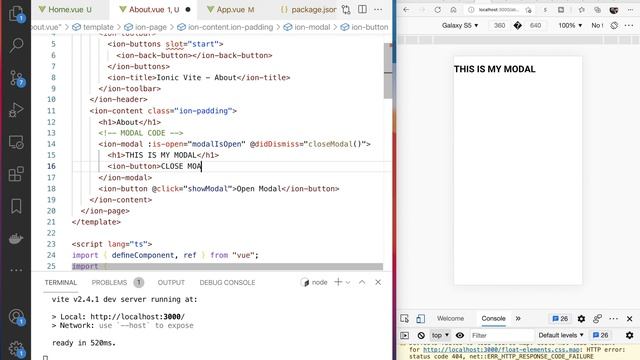
Task: Switch to DevTools Welcome tab
Action: [450, 318]
